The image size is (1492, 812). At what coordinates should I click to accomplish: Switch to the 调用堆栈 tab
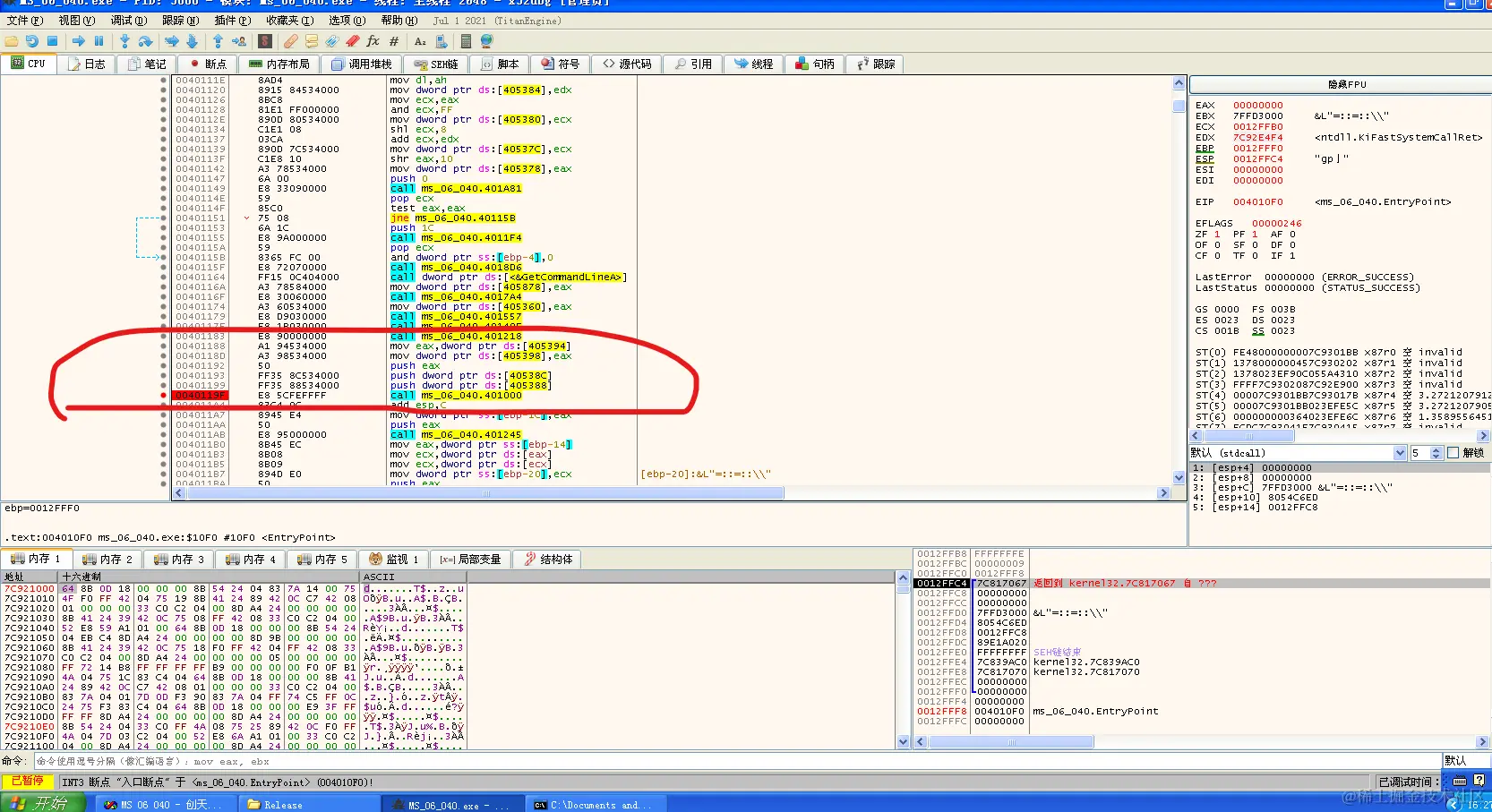(x=362, y=64)
